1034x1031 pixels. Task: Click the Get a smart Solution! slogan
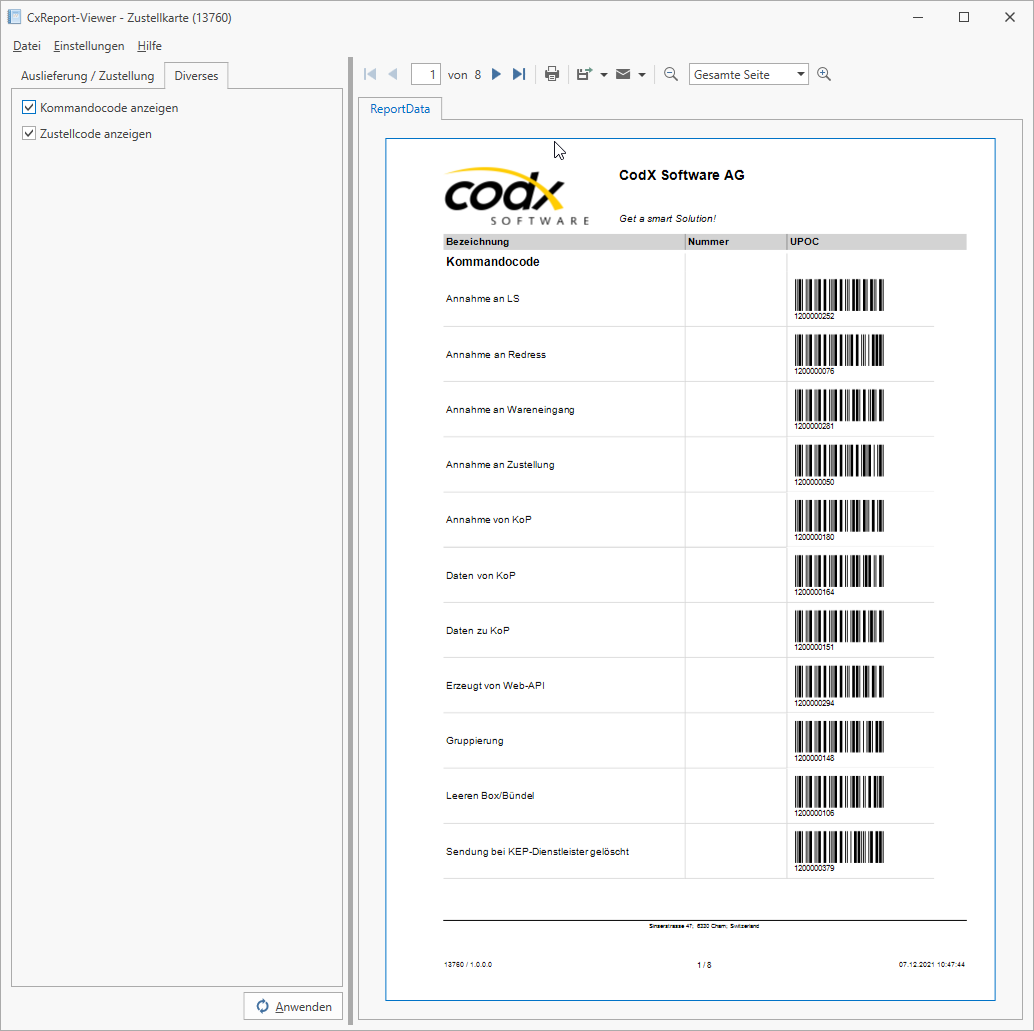[667, 219]
